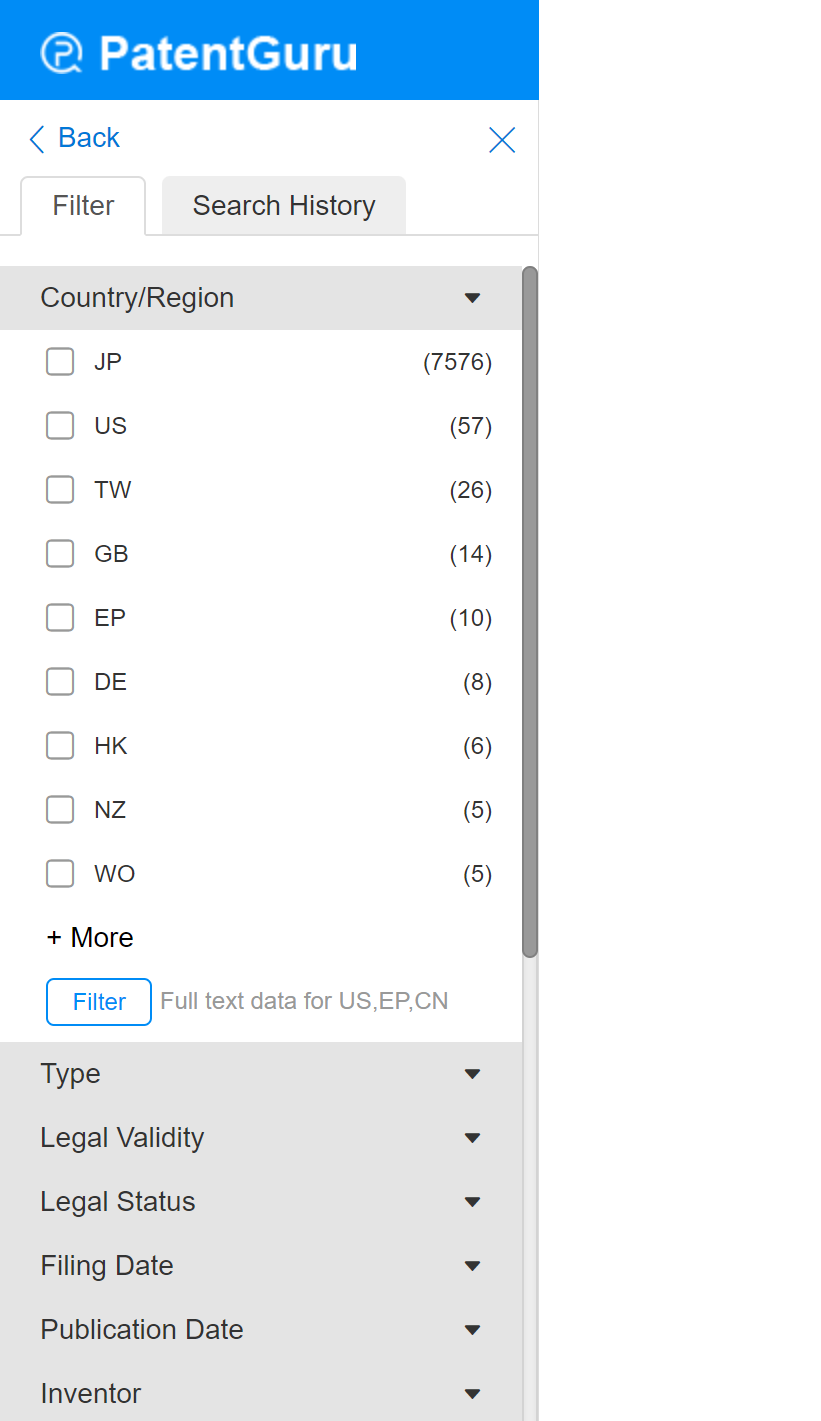Check the JP country checkbox
Viewport: 821px width, 1421px height.
click(x=60, y=362)
